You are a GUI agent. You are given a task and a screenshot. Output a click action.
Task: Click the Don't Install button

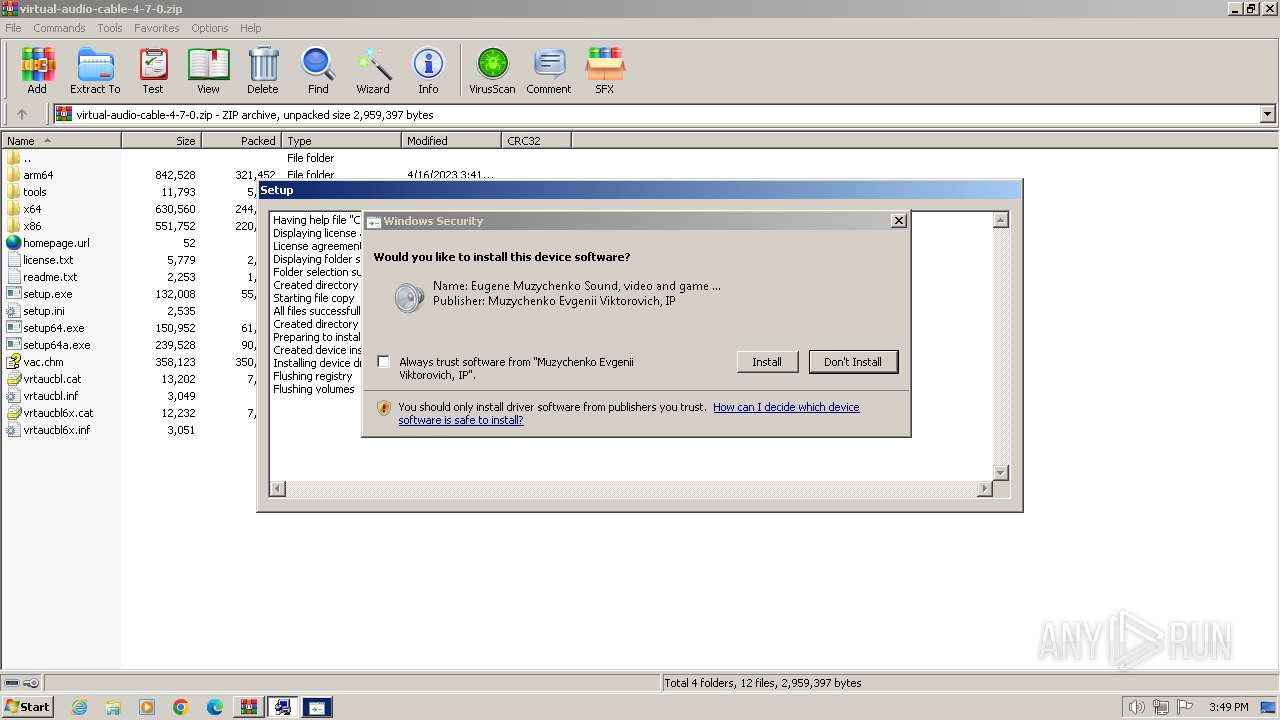(x=853, y=362)
